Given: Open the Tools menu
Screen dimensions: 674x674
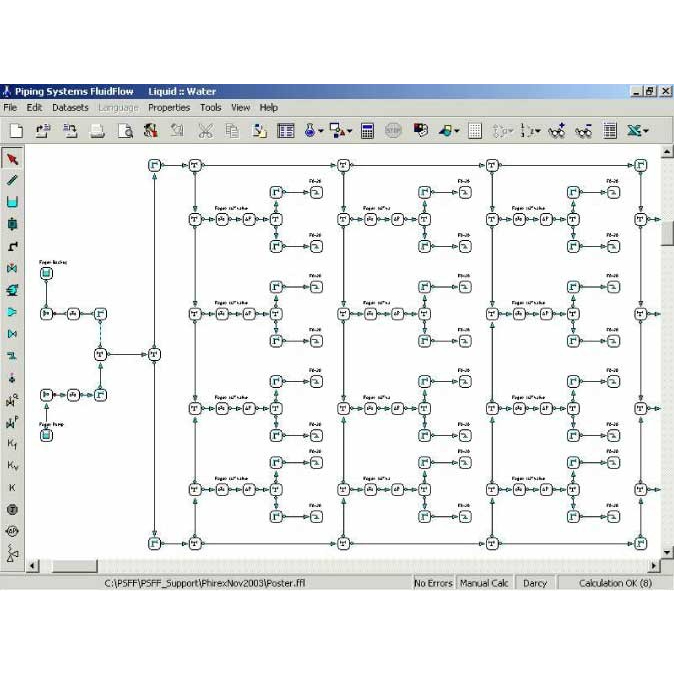Looking at the screenshot, I should pos(210,107).
